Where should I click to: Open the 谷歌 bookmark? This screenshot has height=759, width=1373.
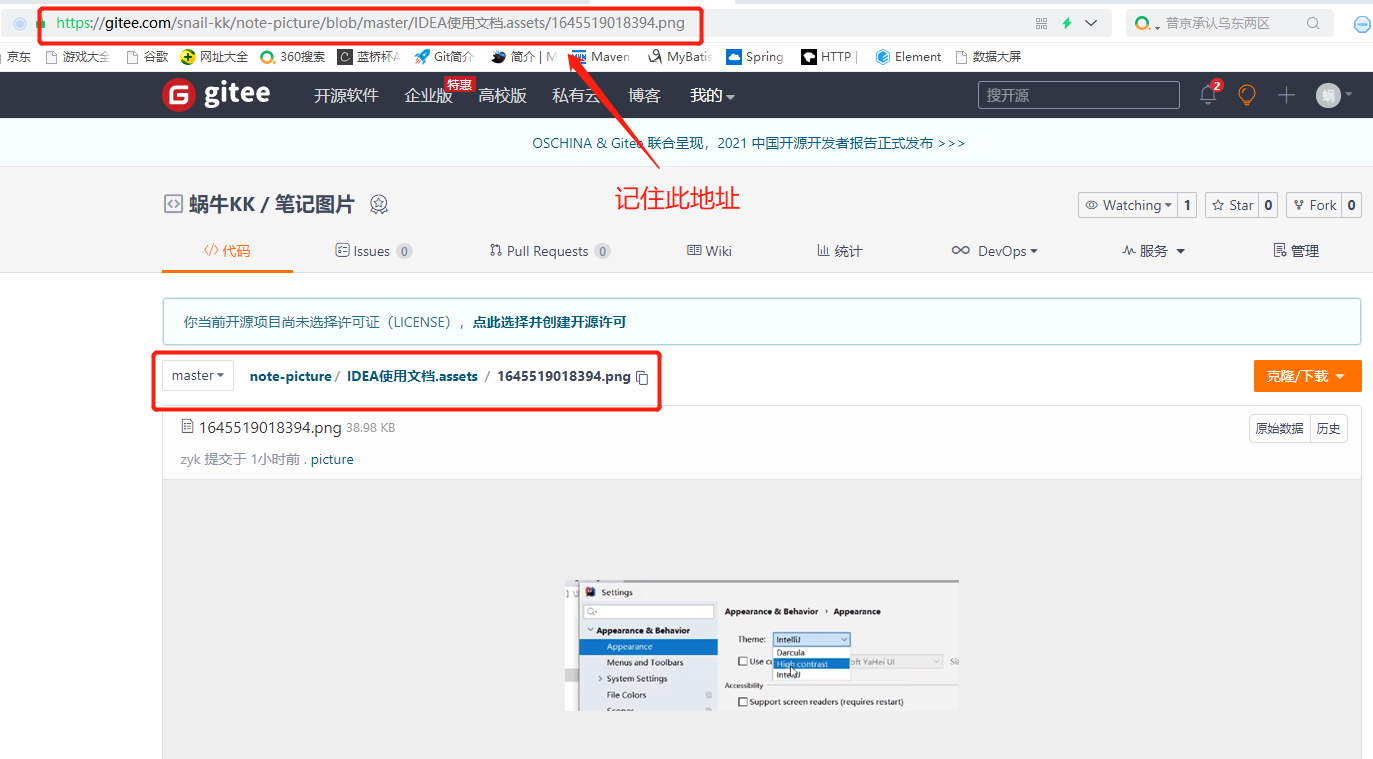tap(147, 57)
